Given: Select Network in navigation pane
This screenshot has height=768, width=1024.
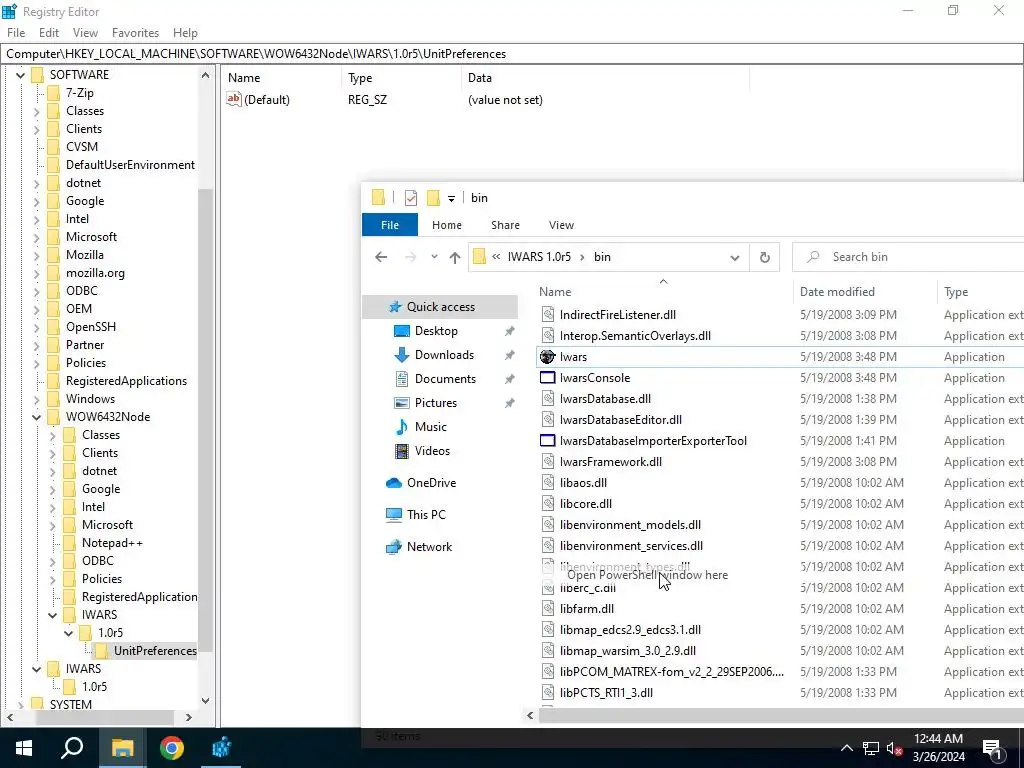Looking at the screenshot, I should tap(429, 547).
